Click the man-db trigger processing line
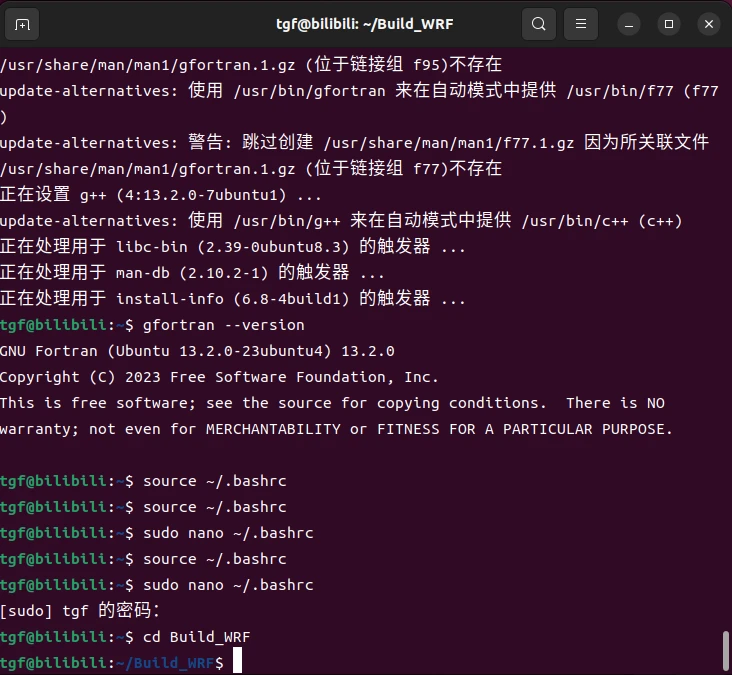This screenshot has height=675, width=732. point(192,272)
